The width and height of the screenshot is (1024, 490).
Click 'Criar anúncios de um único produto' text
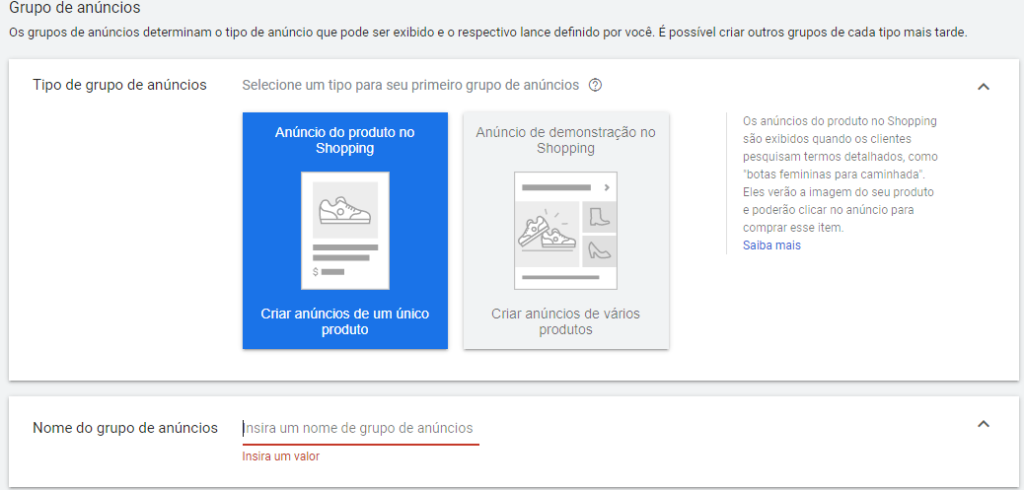pos(345,321)
